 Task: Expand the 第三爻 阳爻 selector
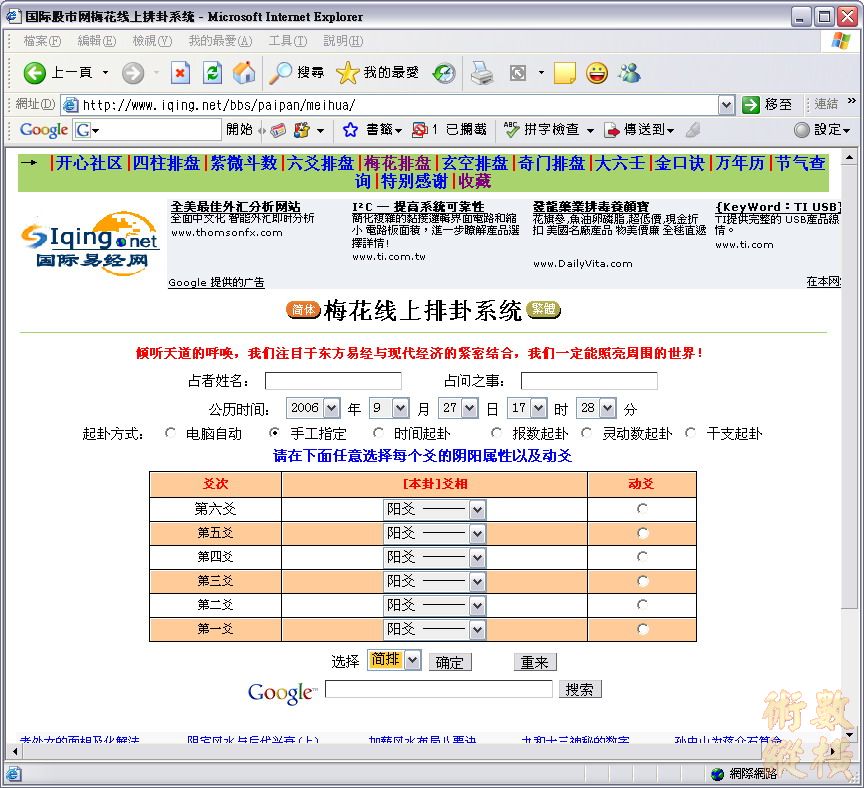coord(477,582)
